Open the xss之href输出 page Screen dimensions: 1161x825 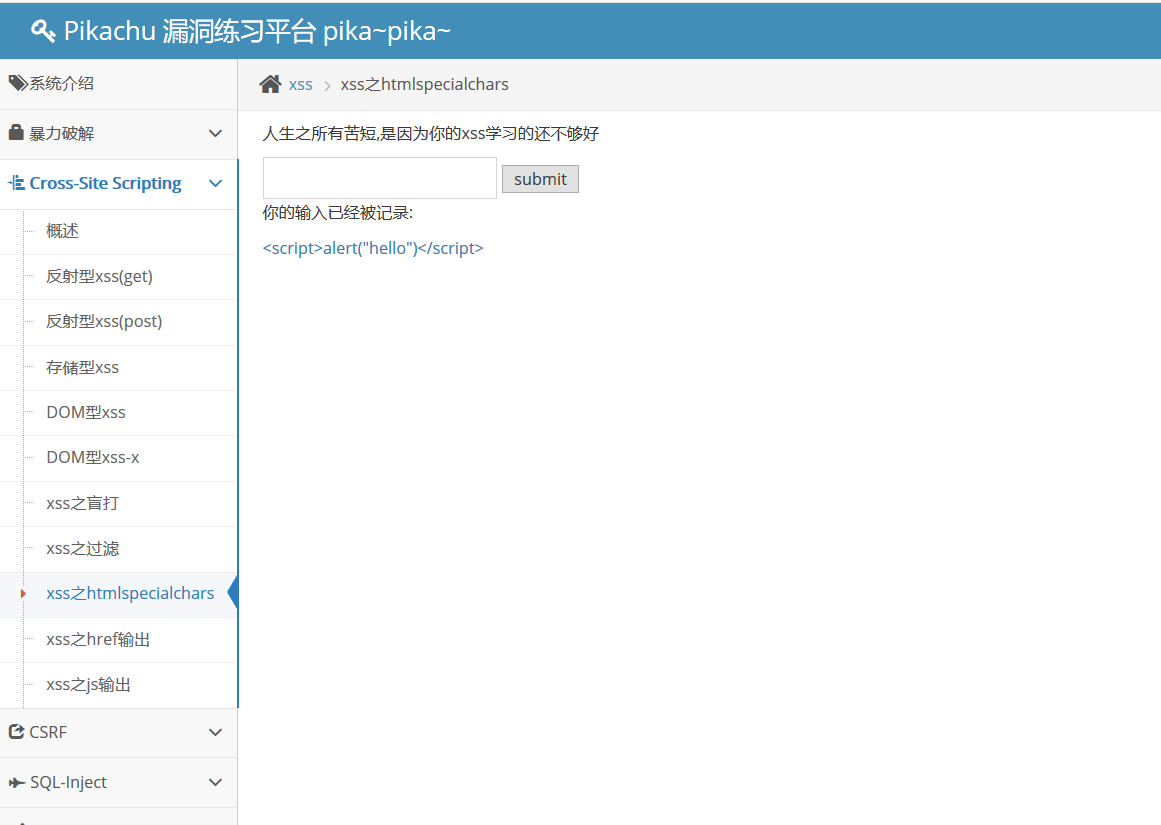(98, 639)
